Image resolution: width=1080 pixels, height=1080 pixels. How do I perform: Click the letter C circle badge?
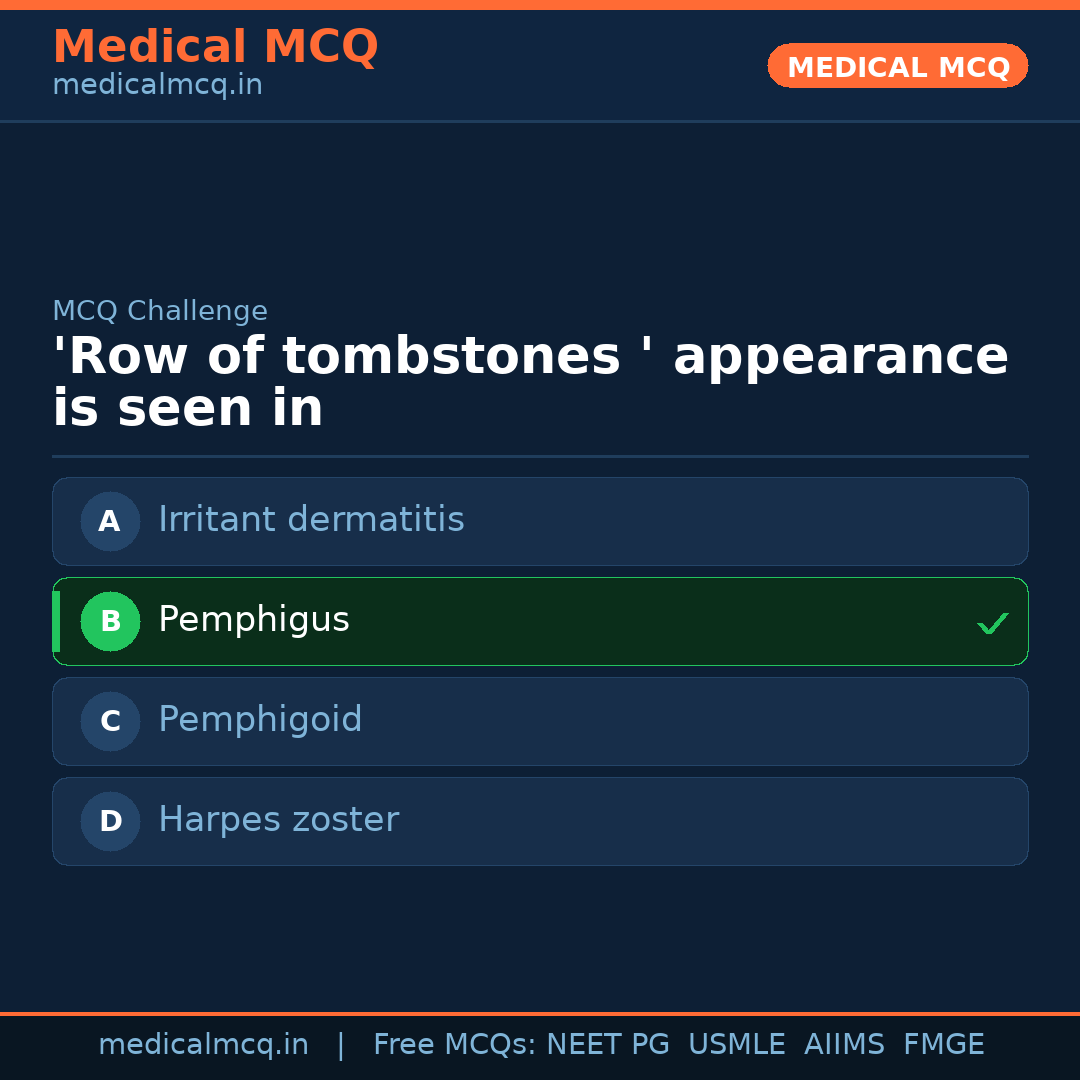(110, 721)
